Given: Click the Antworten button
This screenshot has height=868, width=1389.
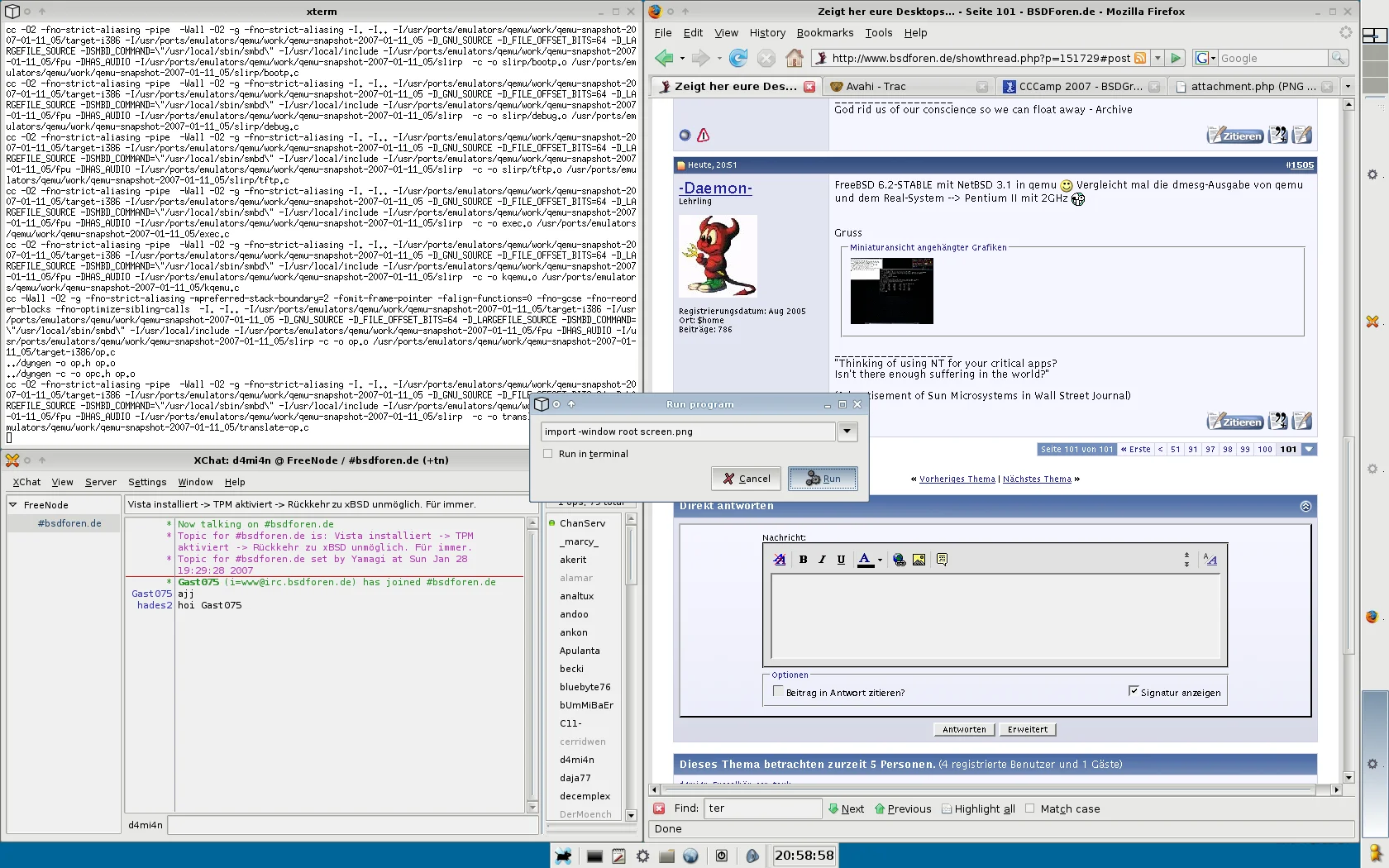Looking at the screenshot, I should click(964, 729).
